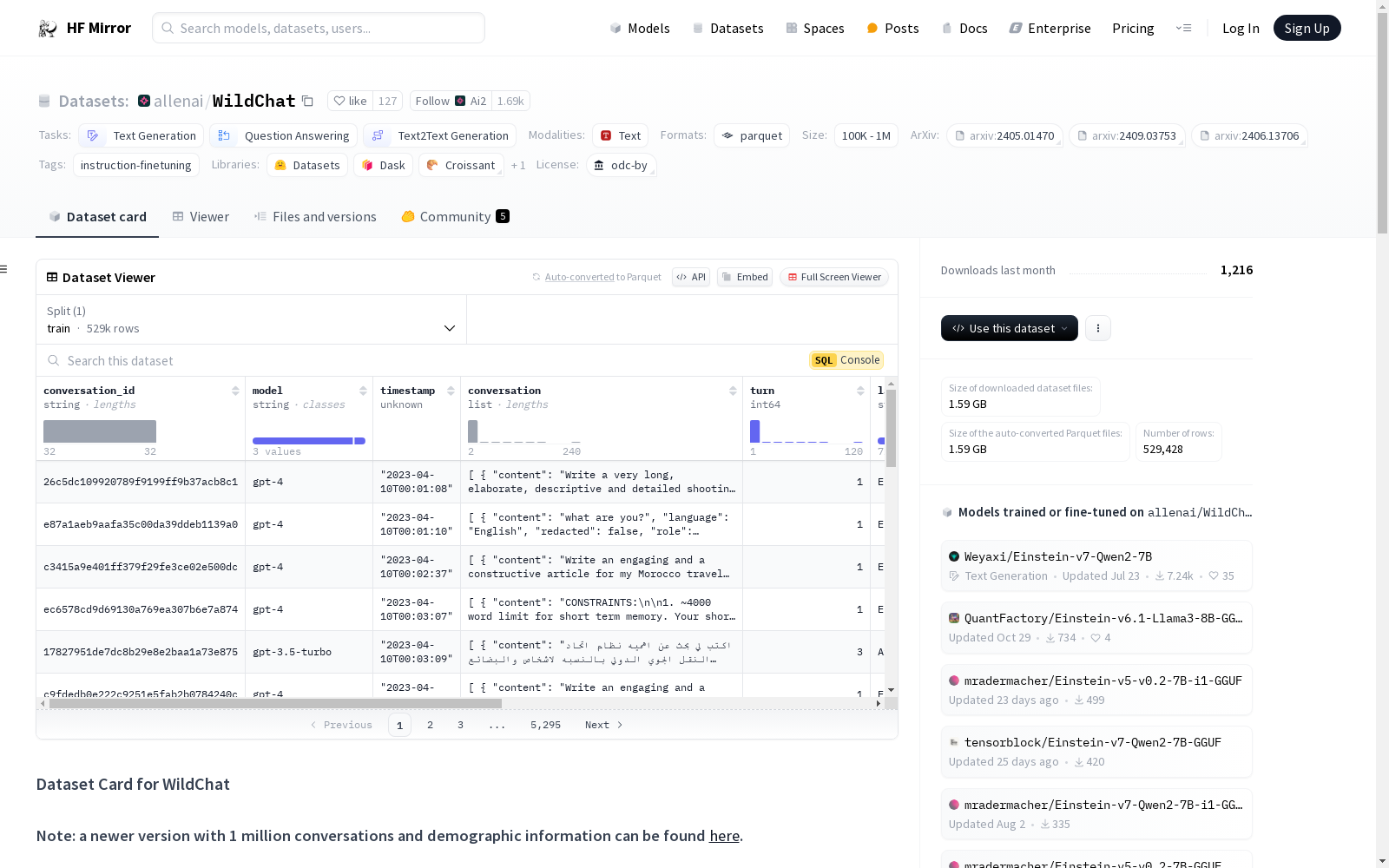This screenshot has width=1389, height=868.
Task: Click the 127 likes count
Action: [x=387, y=101]
